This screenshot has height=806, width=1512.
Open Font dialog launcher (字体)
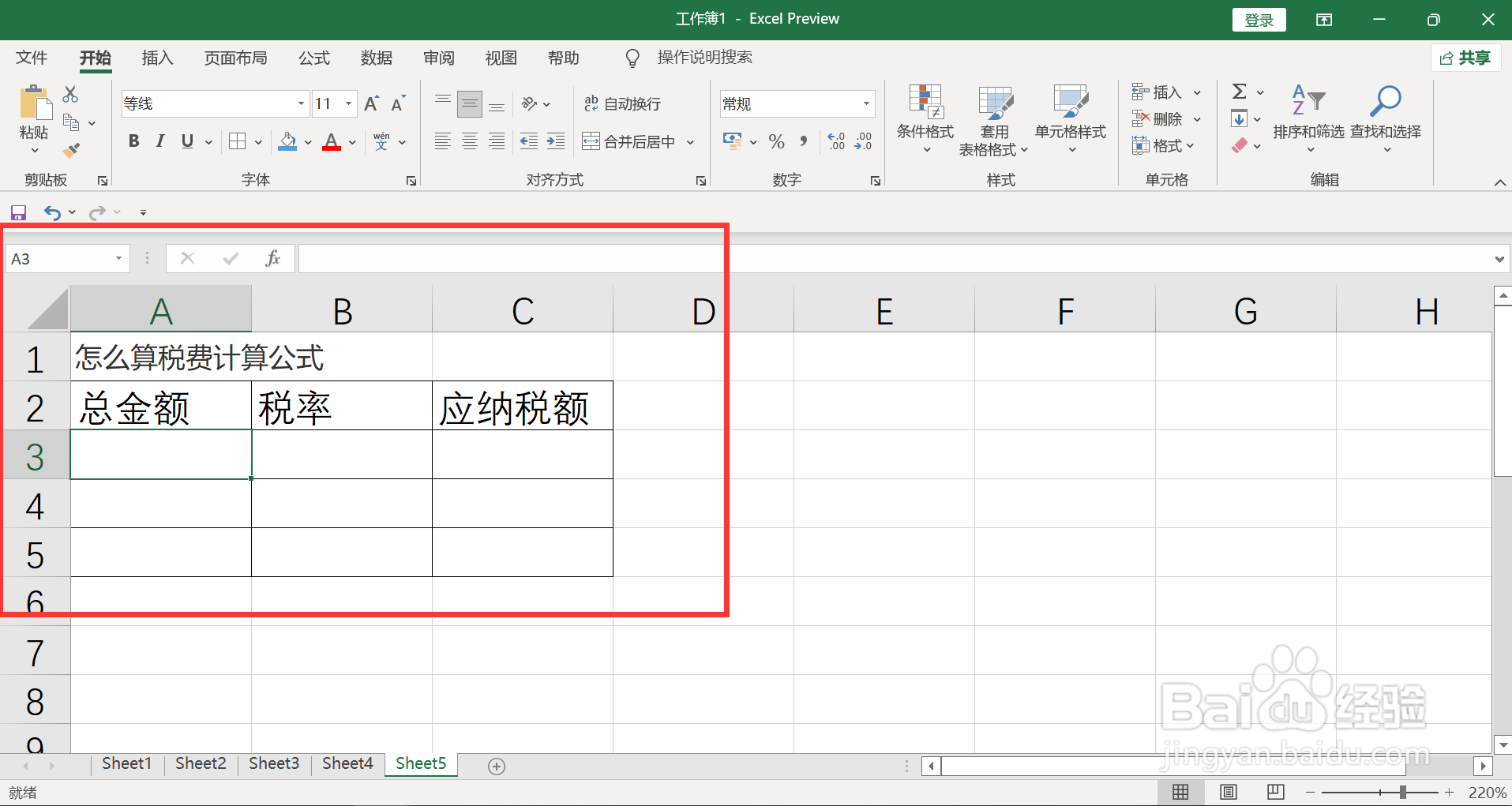click(x=411, y=181)
